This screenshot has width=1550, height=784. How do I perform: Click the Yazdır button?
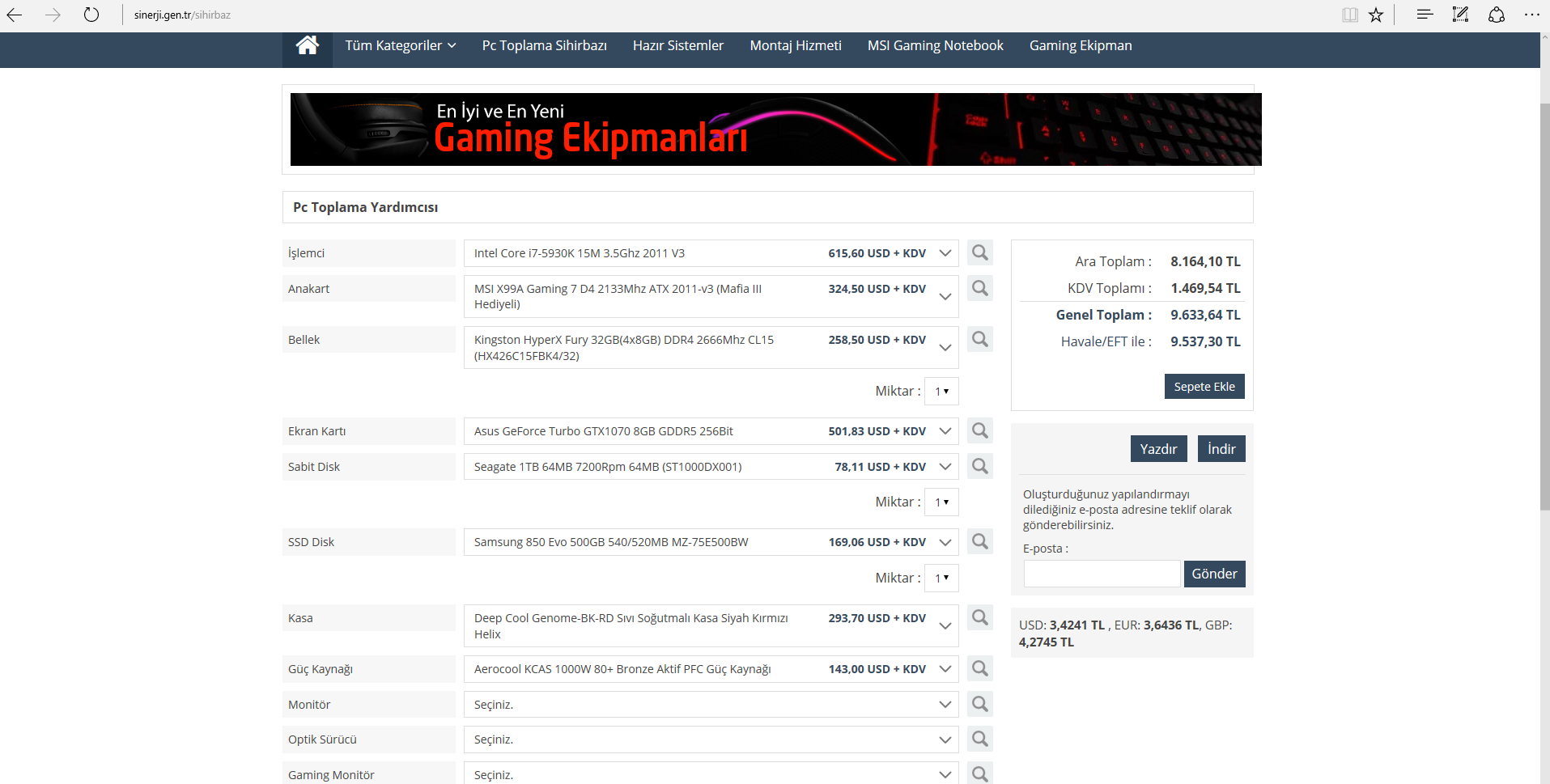(x=1158, y=449)
